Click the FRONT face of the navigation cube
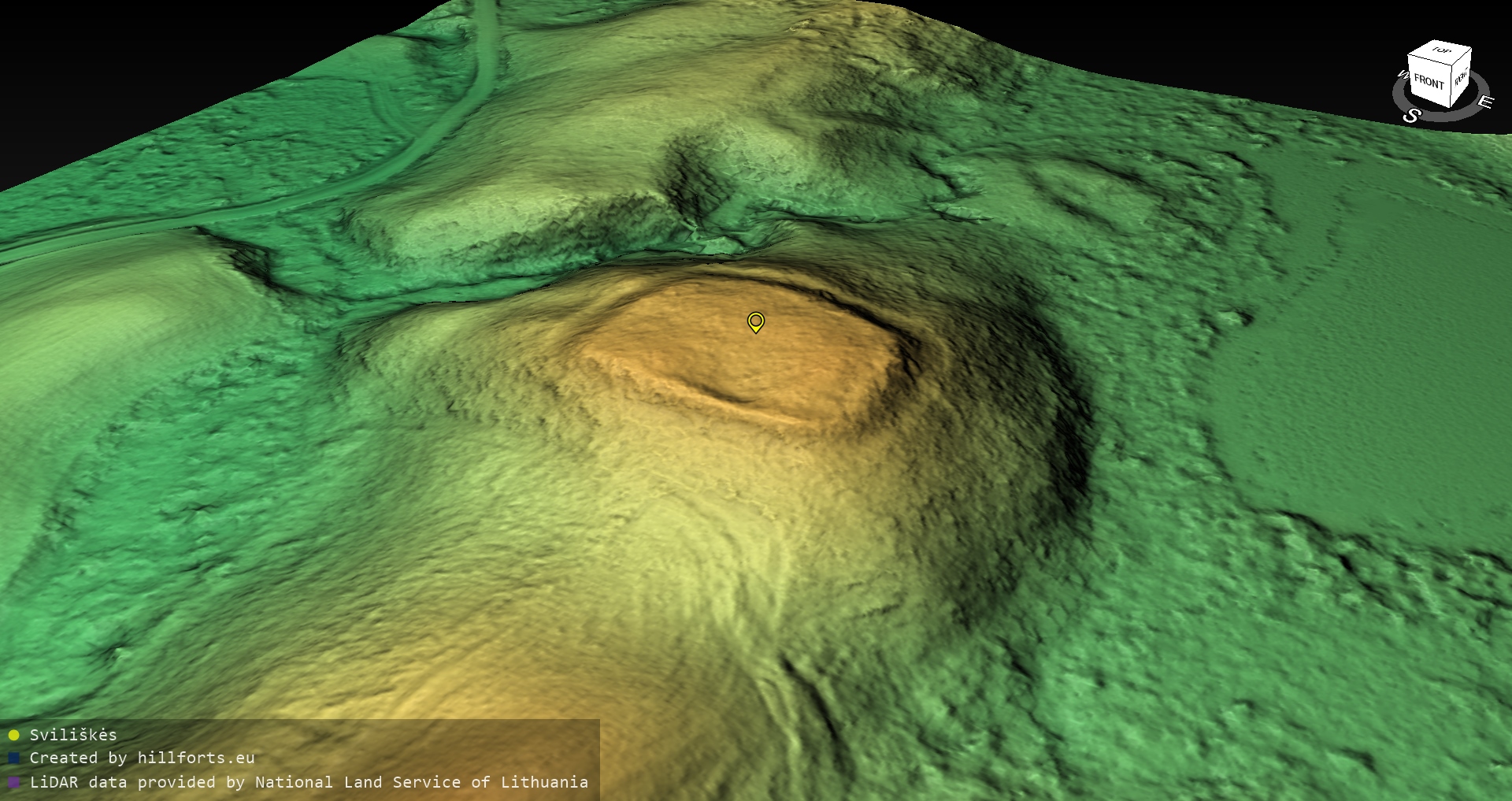Image resolution: width=1512 pixels, height=801 pixels. pos(1428,82)
